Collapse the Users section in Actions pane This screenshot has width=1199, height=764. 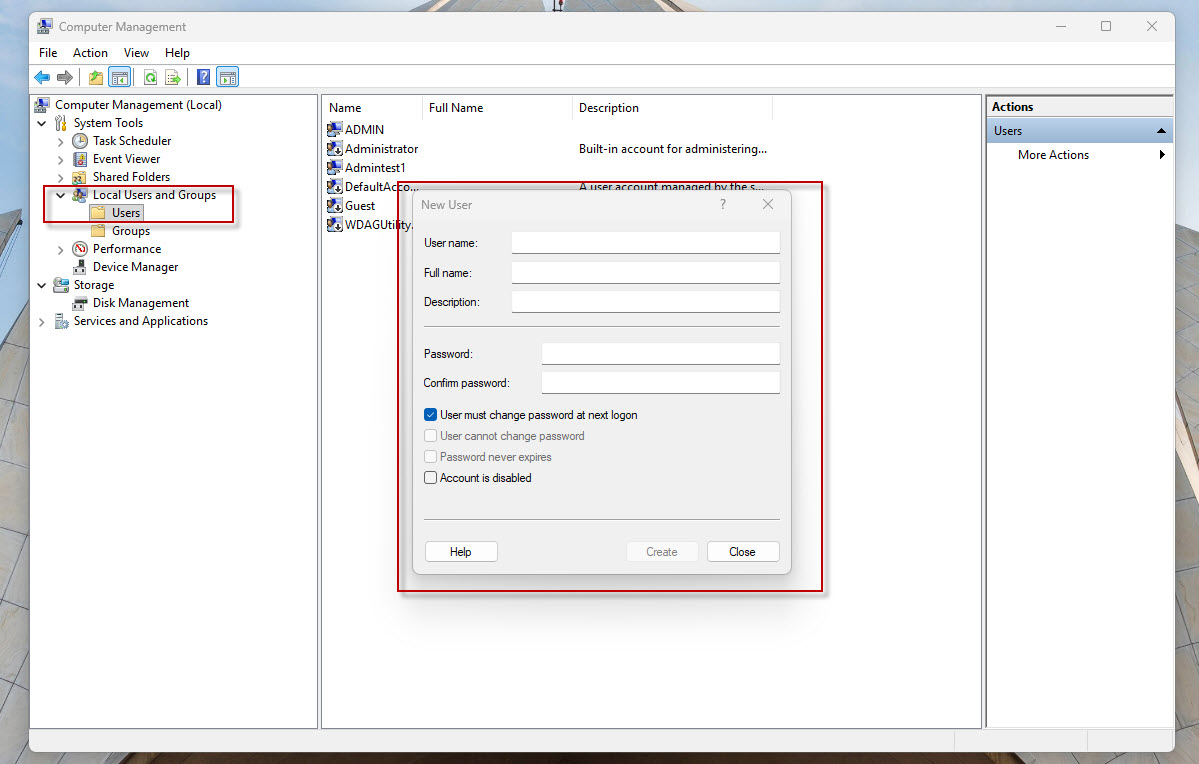point(1161,131)
